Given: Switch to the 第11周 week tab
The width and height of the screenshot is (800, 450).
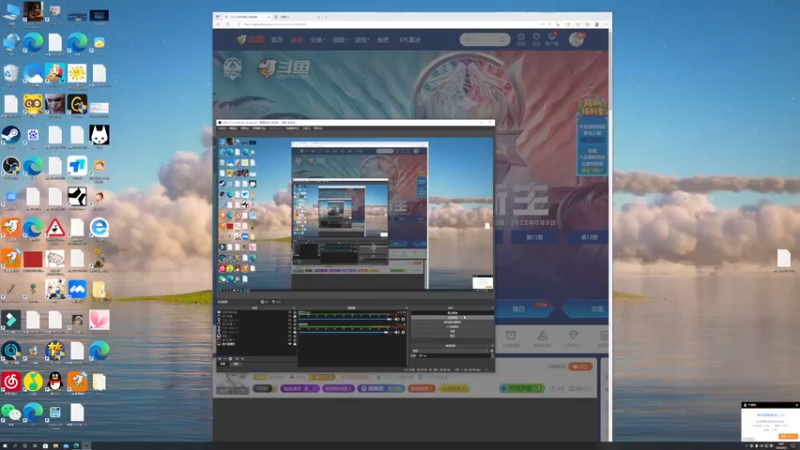Looking at the screenshot, I should pyautogui.click(x=534, y=237).
